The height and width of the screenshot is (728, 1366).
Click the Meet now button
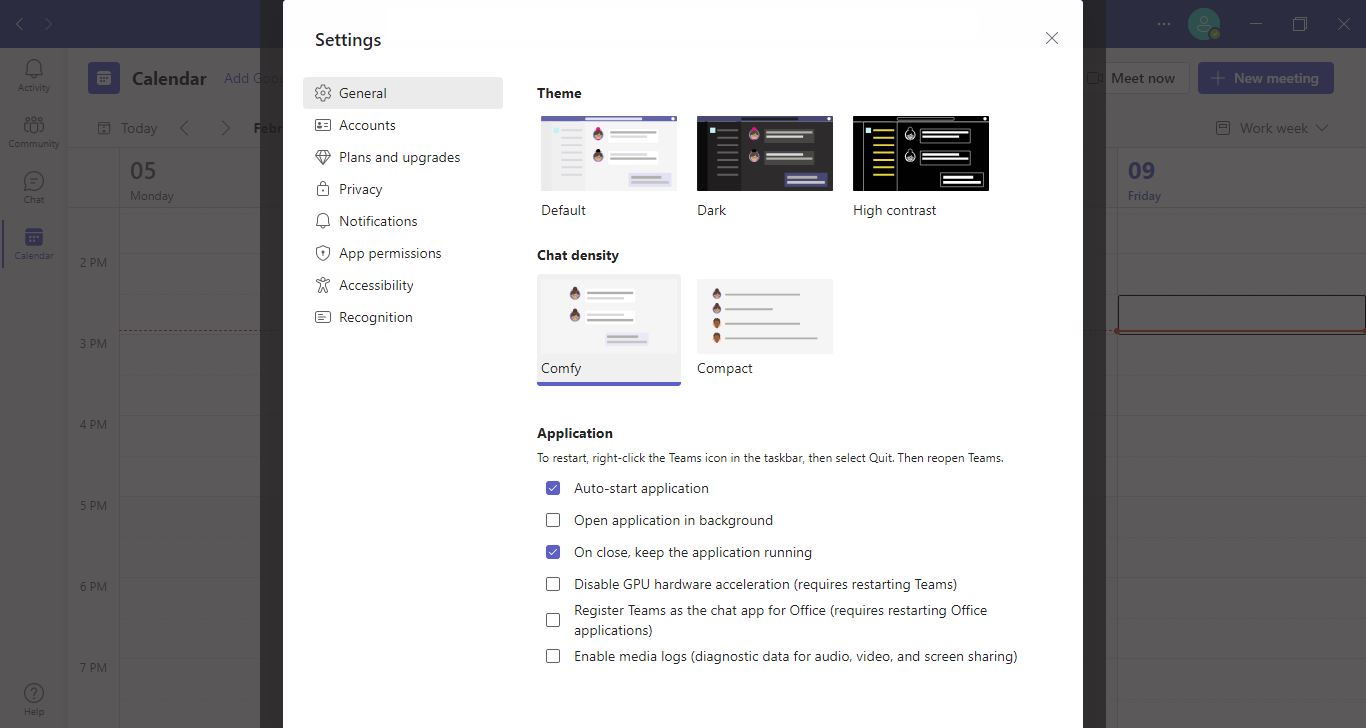point(1136,78)
